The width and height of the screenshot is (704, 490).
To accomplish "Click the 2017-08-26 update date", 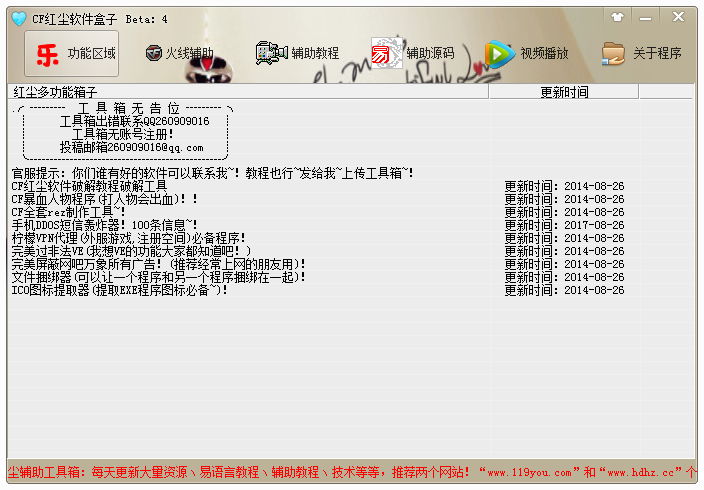I will point(594,225).
